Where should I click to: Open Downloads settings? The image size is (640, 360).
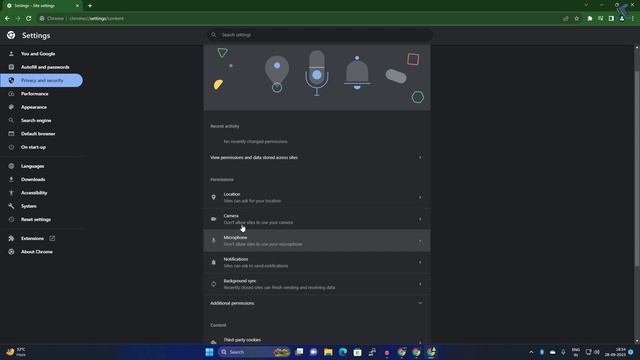33,179
